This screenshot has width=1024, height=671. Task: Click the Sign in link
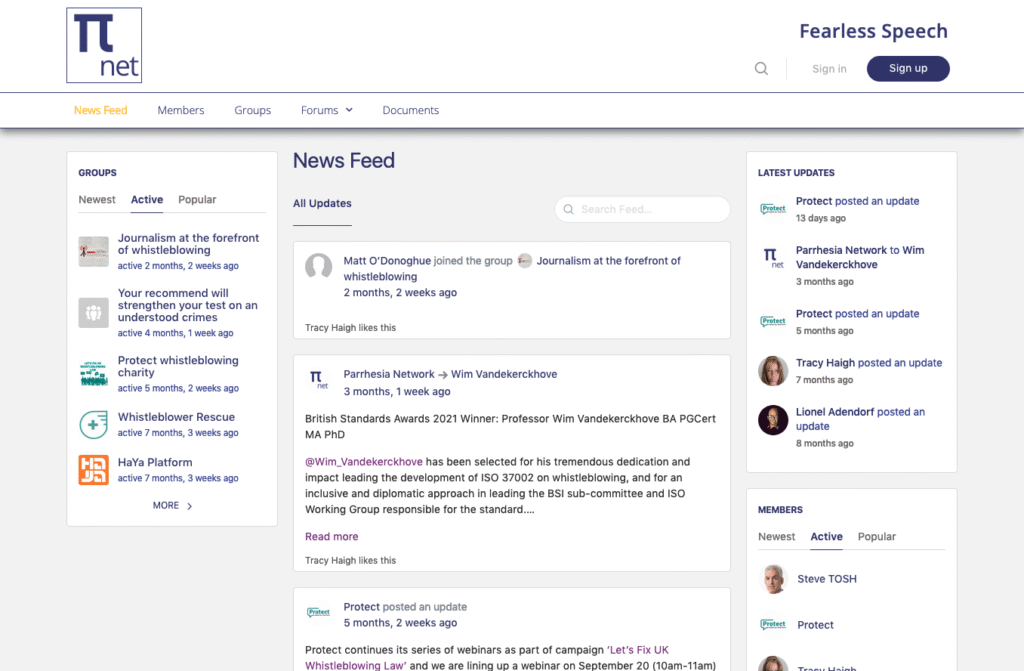829,69
